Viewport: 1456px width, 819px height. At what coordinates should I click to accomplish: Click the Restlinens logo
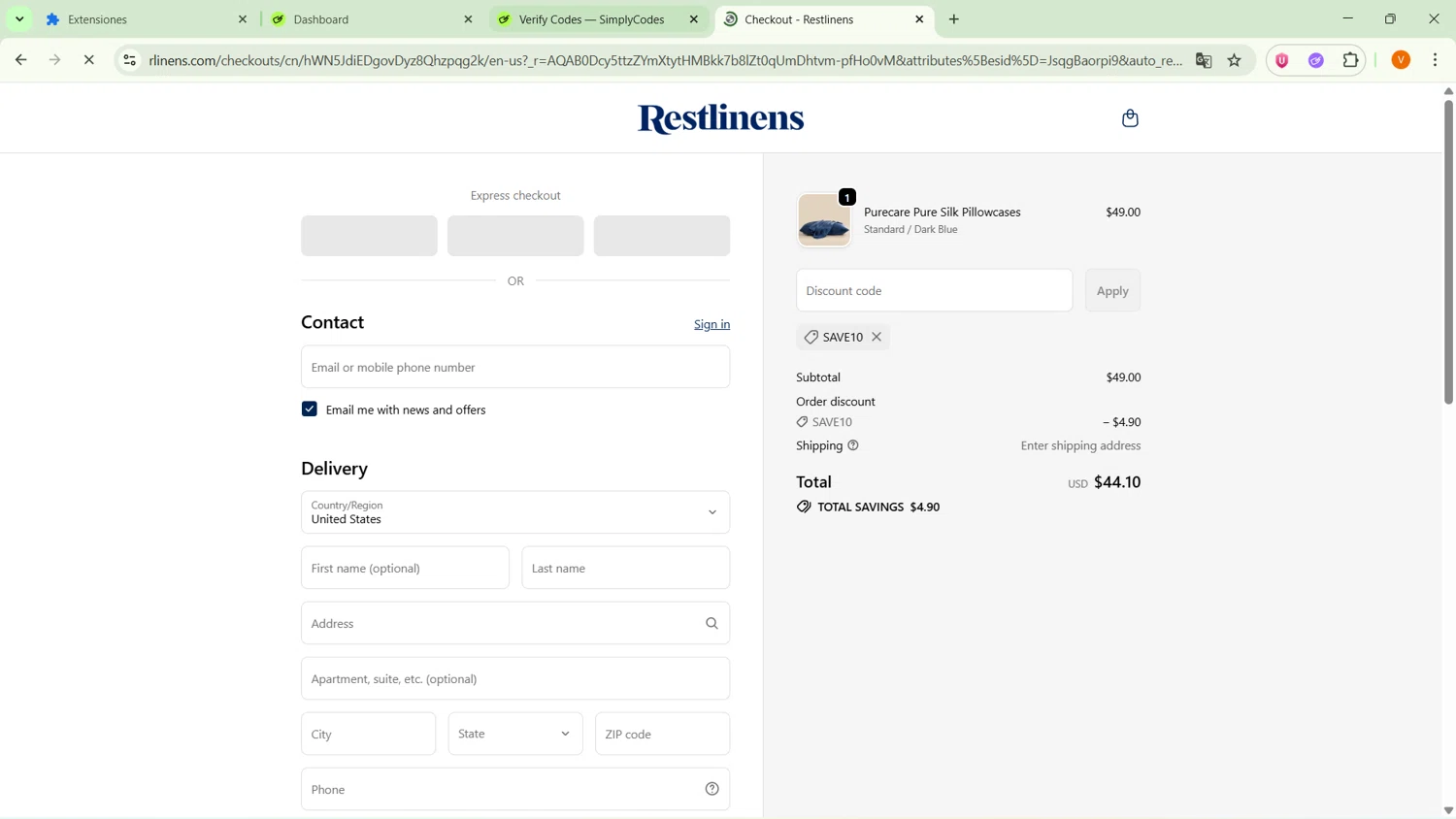[720, 118]
